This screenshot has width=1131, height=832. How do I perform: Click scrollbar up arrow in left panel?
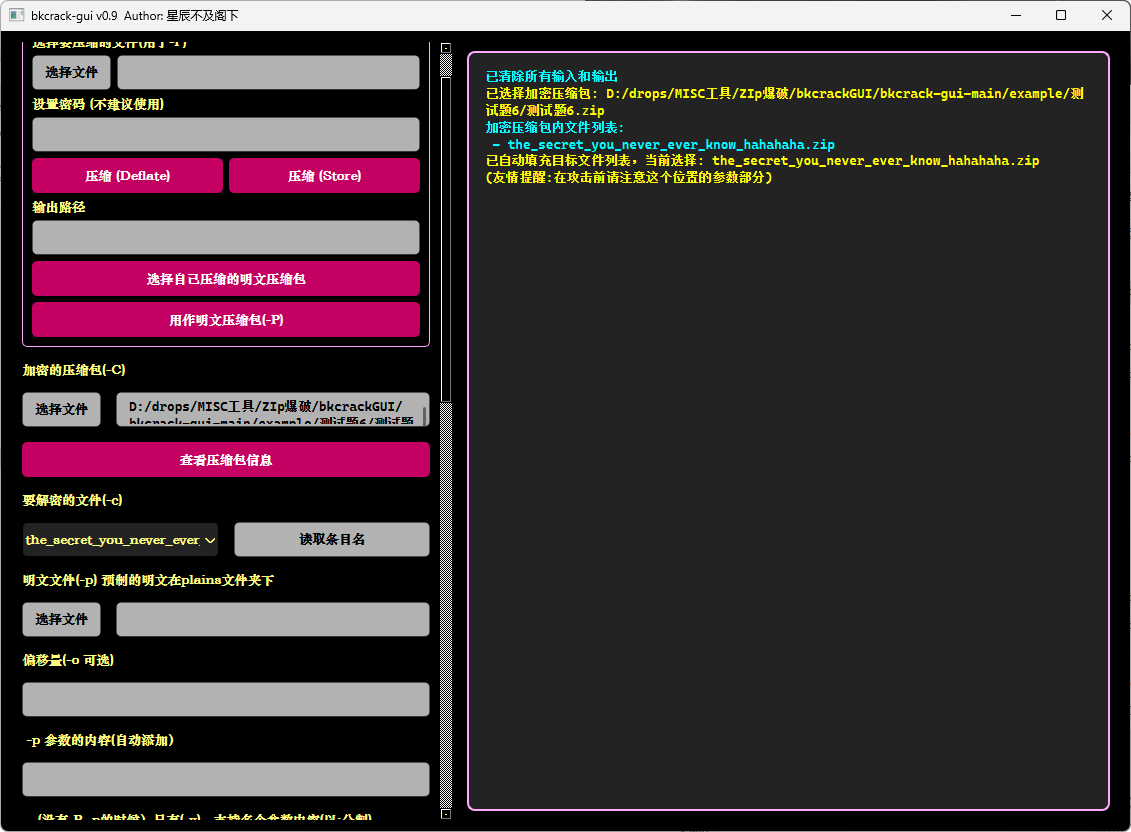pyautogui.click(x=446, y=48)
